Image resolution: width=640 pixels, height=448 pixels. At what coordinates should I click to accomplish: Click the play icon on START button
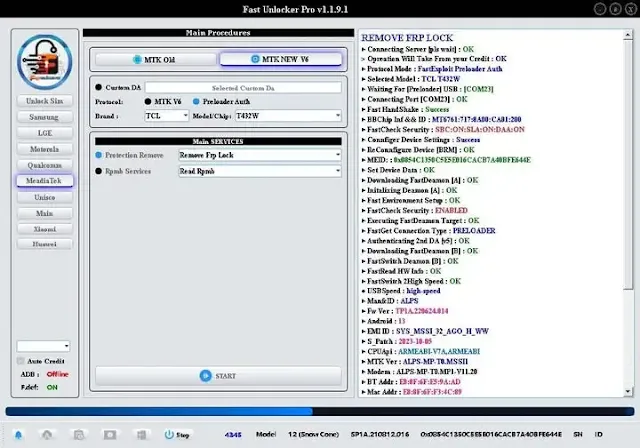click(205, 376)
